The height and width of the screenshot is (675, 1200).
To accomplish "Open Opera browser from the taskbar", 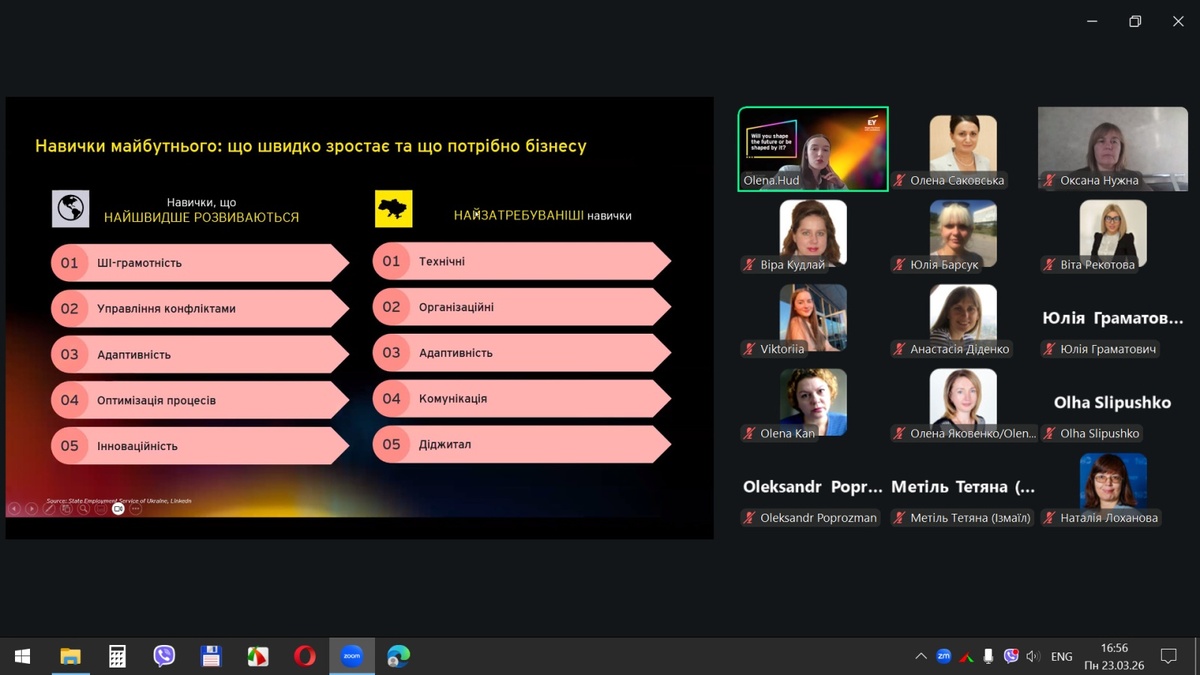I will click(x=305, y=656).
